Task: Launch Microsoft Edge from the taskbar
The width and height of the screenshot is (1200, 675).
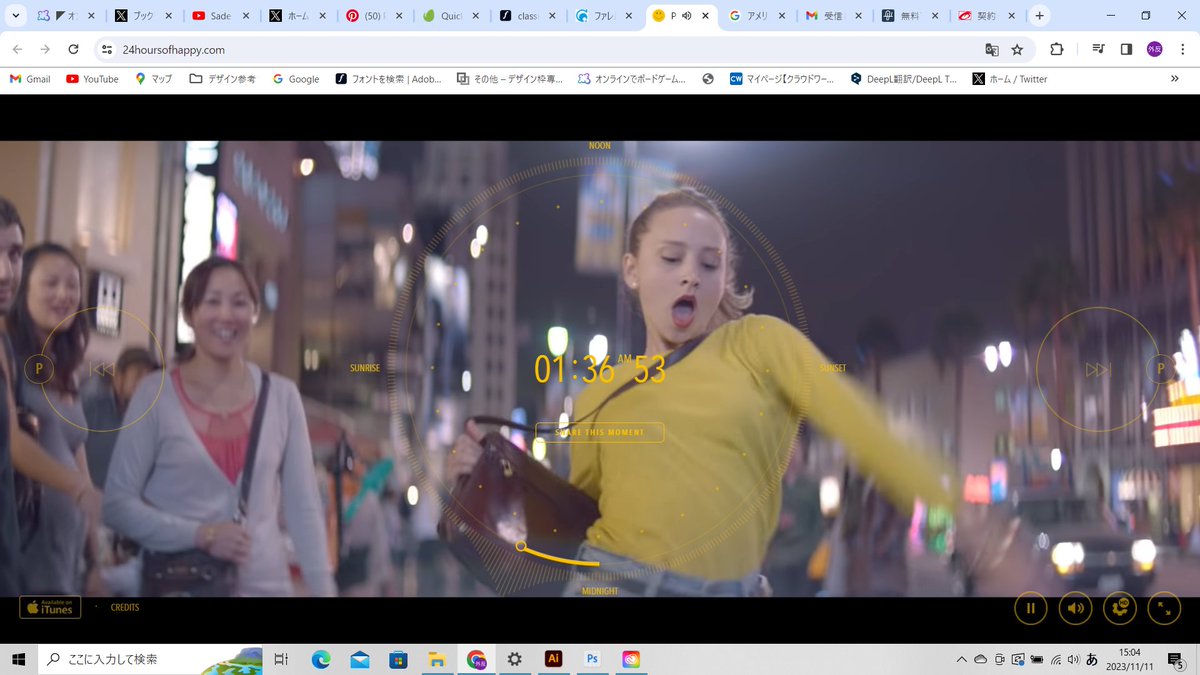Action: (321, 659)
